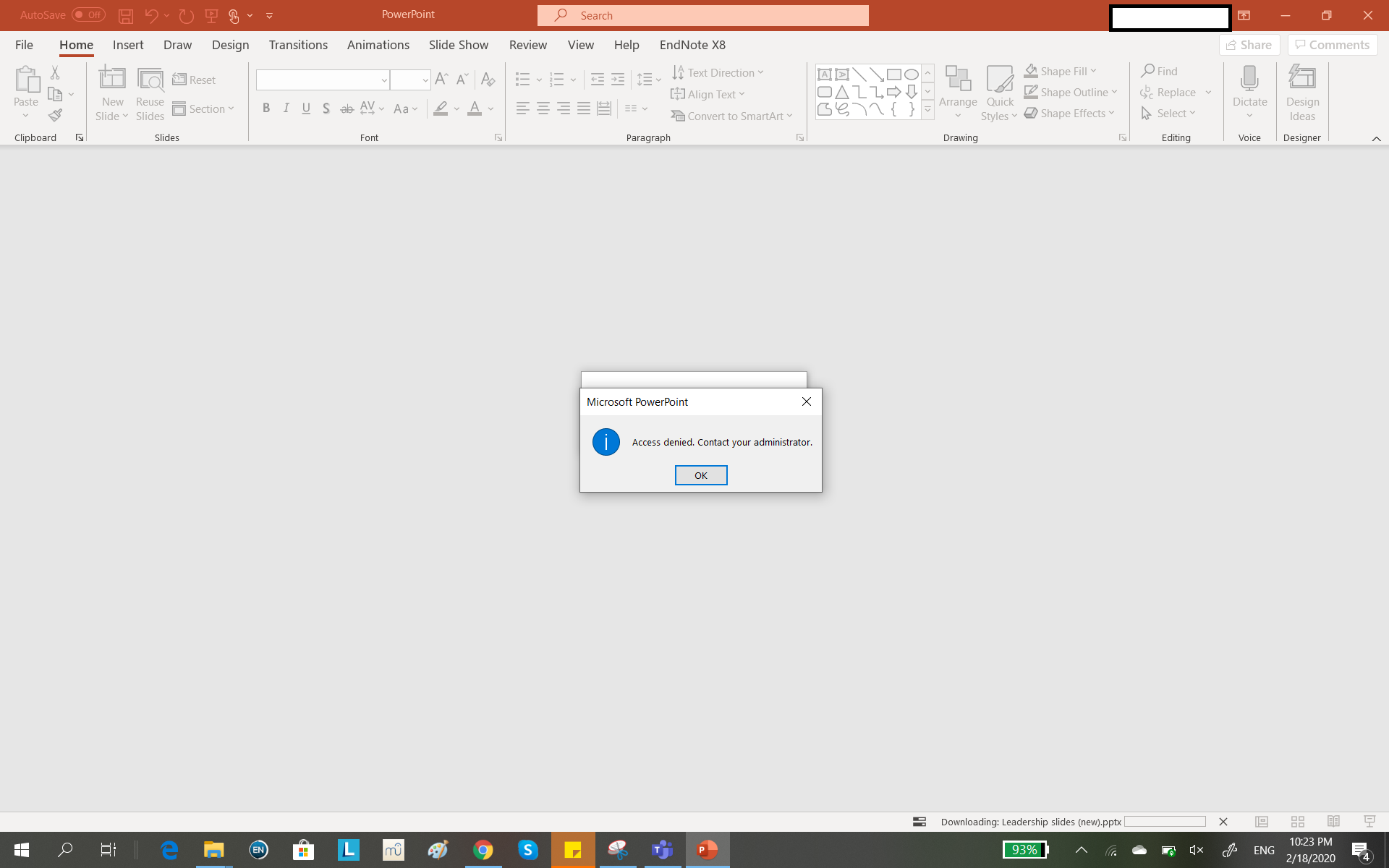
Task: Toggle Bold formatting button
Action: coord(266,109)
